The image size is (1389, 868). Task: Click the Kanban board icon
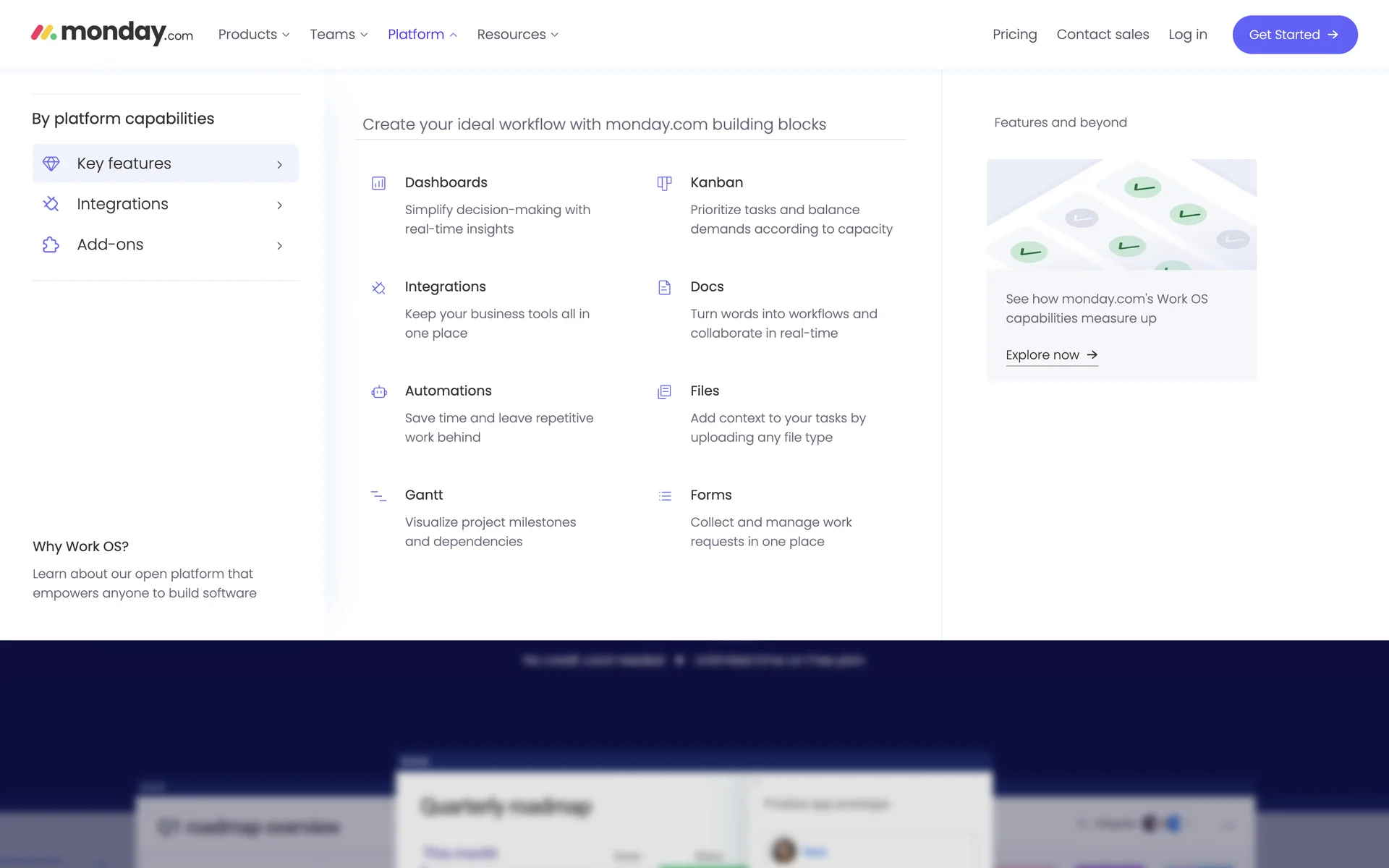point(664,183)
